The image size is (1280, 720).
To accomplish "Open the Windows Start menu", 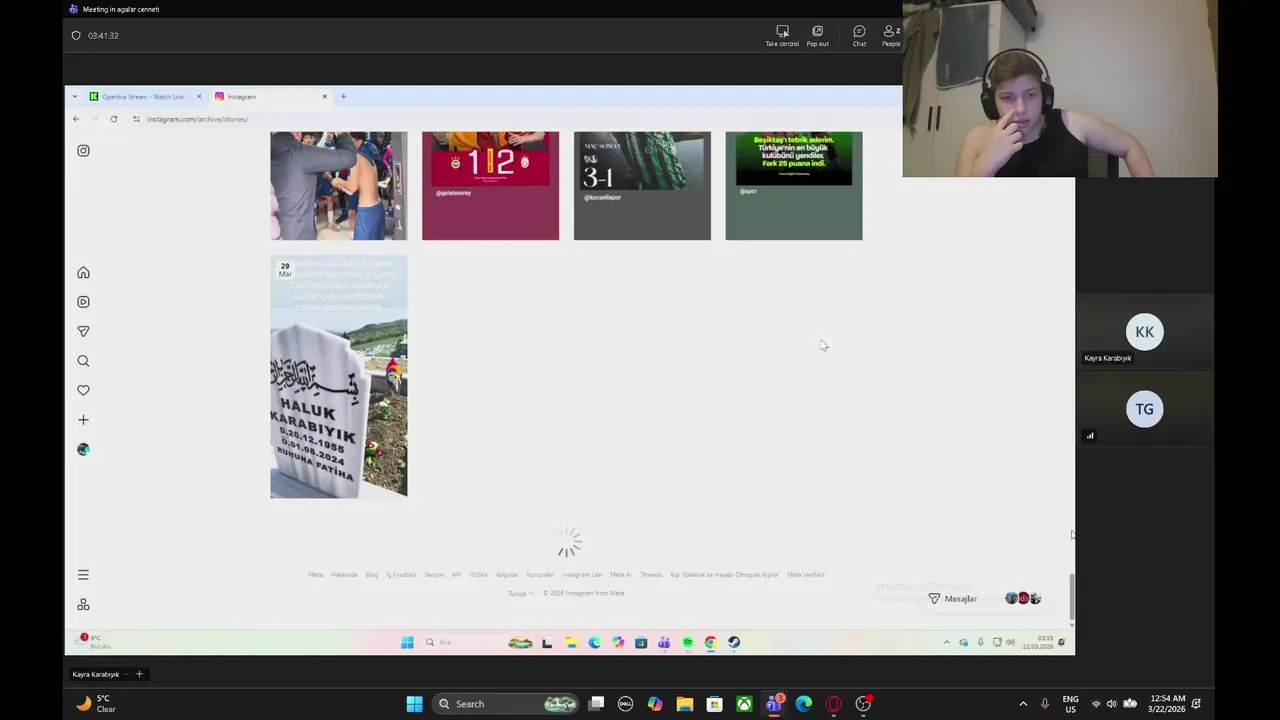I will pos(414,704).
